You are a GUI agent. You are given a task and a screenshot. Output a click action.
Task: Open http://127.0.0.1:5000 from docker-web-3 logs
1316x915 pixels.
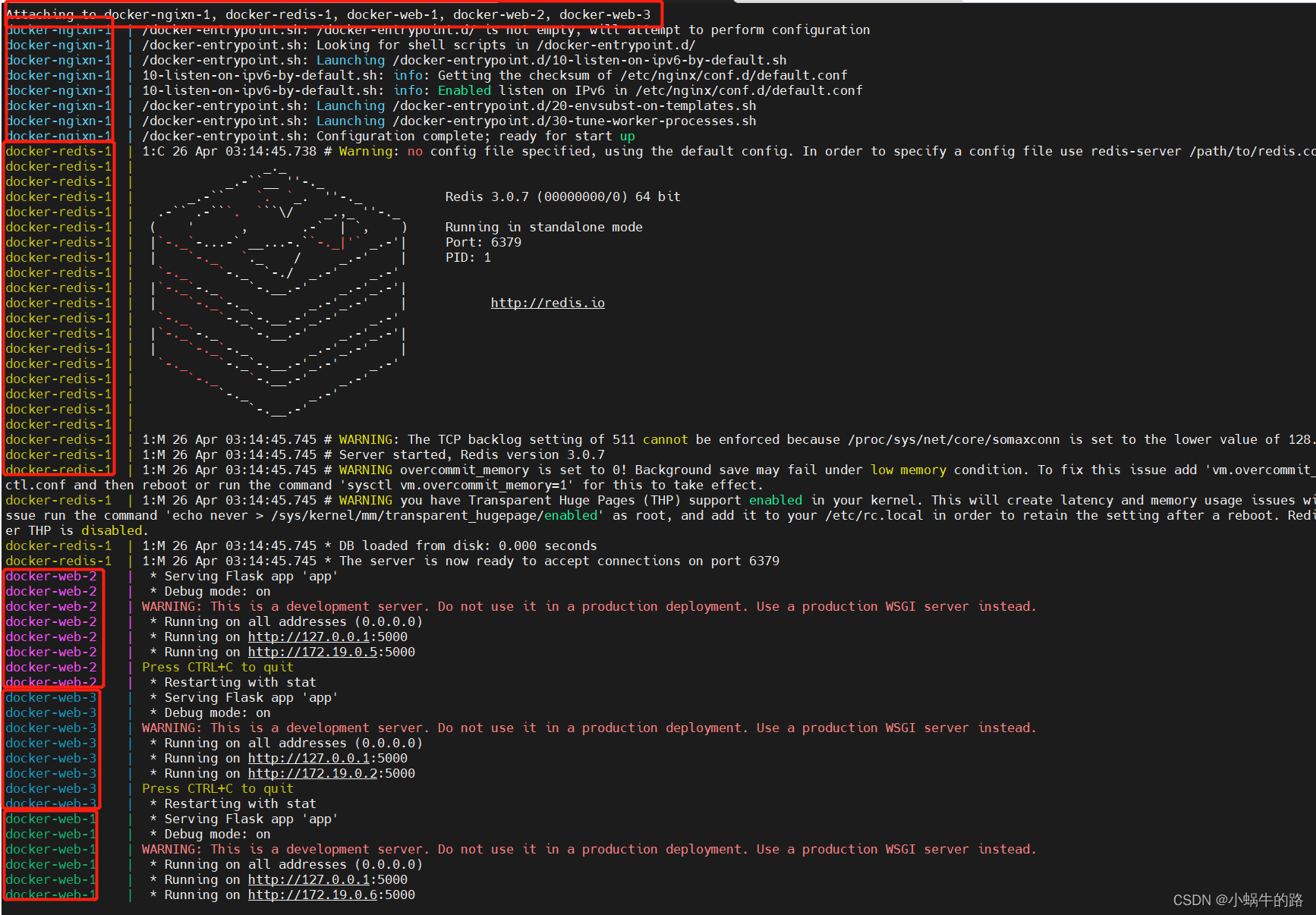(307, 758)
